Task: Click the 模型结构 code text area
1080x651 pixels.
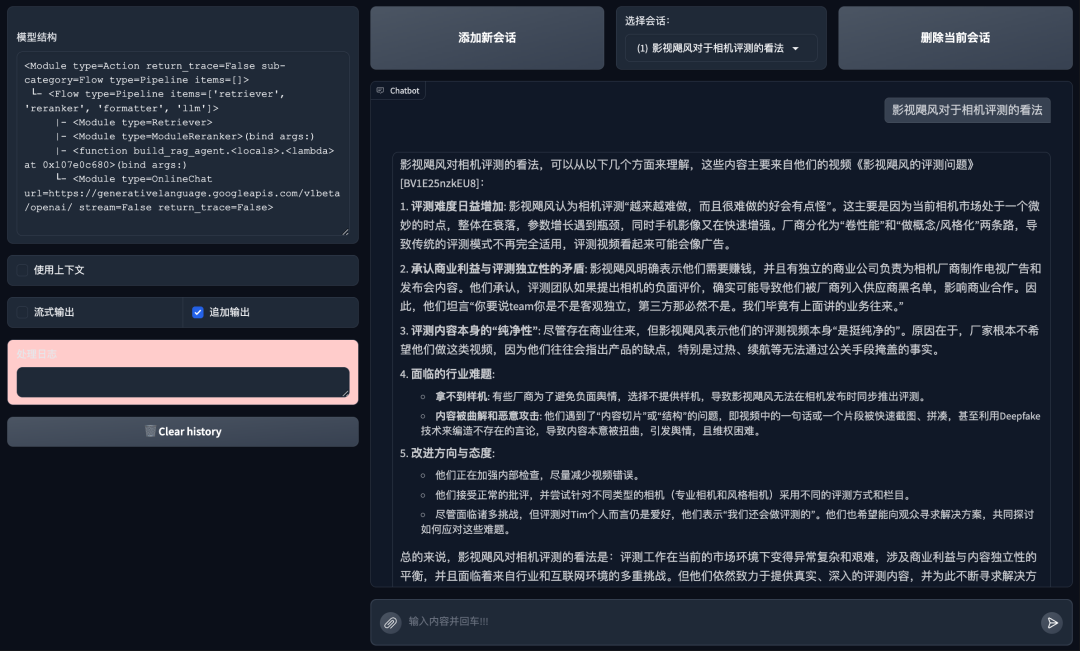Action: click(x=183, y=143)
